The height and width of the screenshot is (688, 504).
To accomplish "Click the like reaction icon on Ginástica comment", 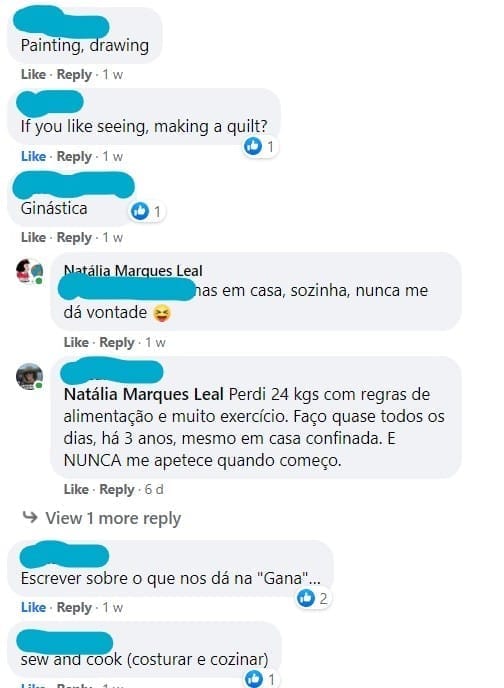I will tap(140, 211).
